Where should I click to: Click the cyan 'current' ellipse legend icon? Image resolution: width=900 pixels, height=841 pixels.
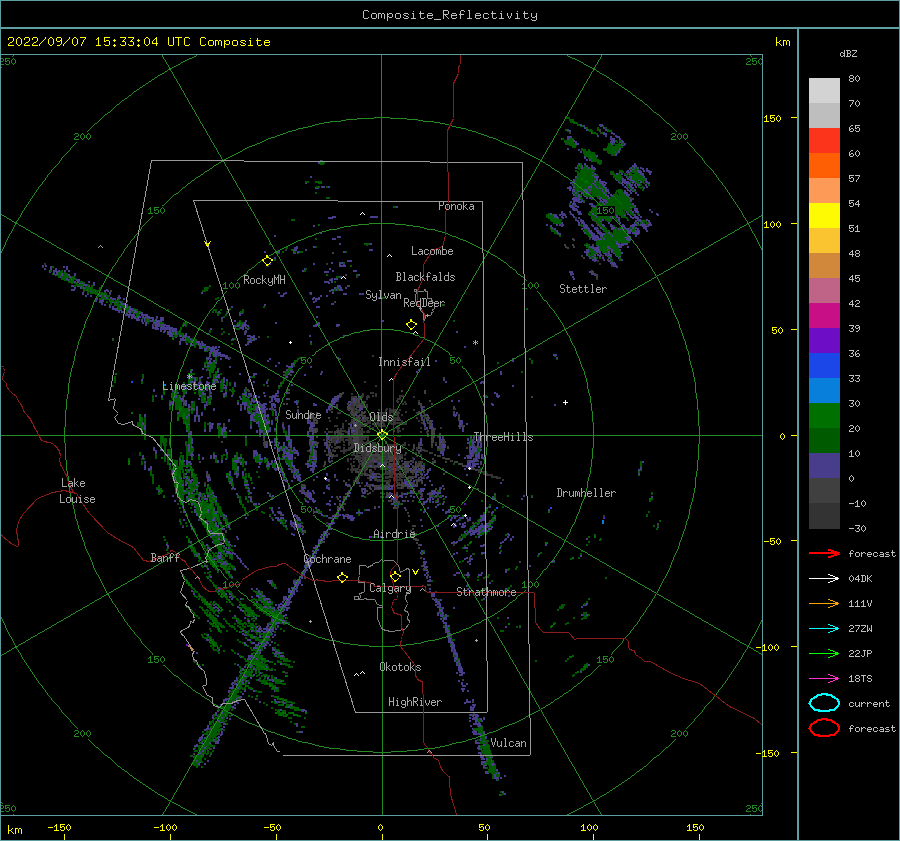(x=824, y=703)
